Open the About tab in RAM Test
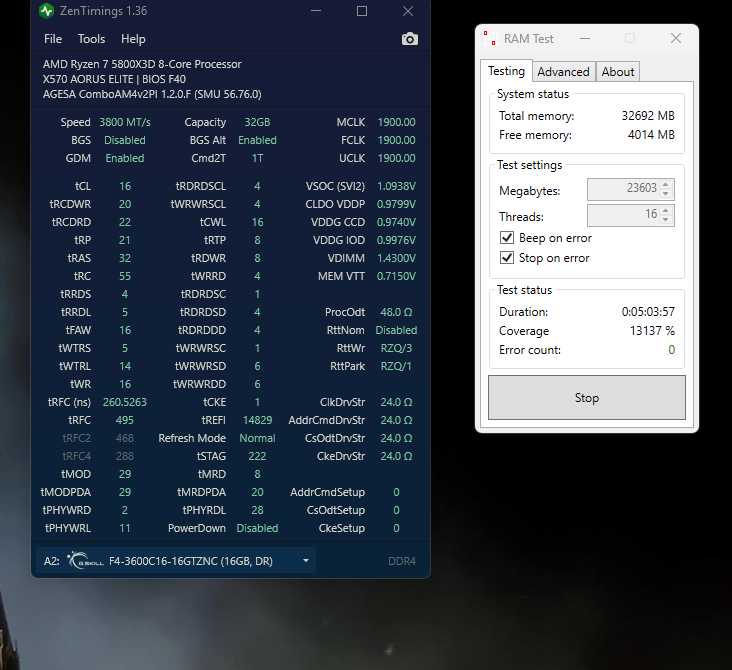The height and width of the screenshot is (670, 732). 618,72
